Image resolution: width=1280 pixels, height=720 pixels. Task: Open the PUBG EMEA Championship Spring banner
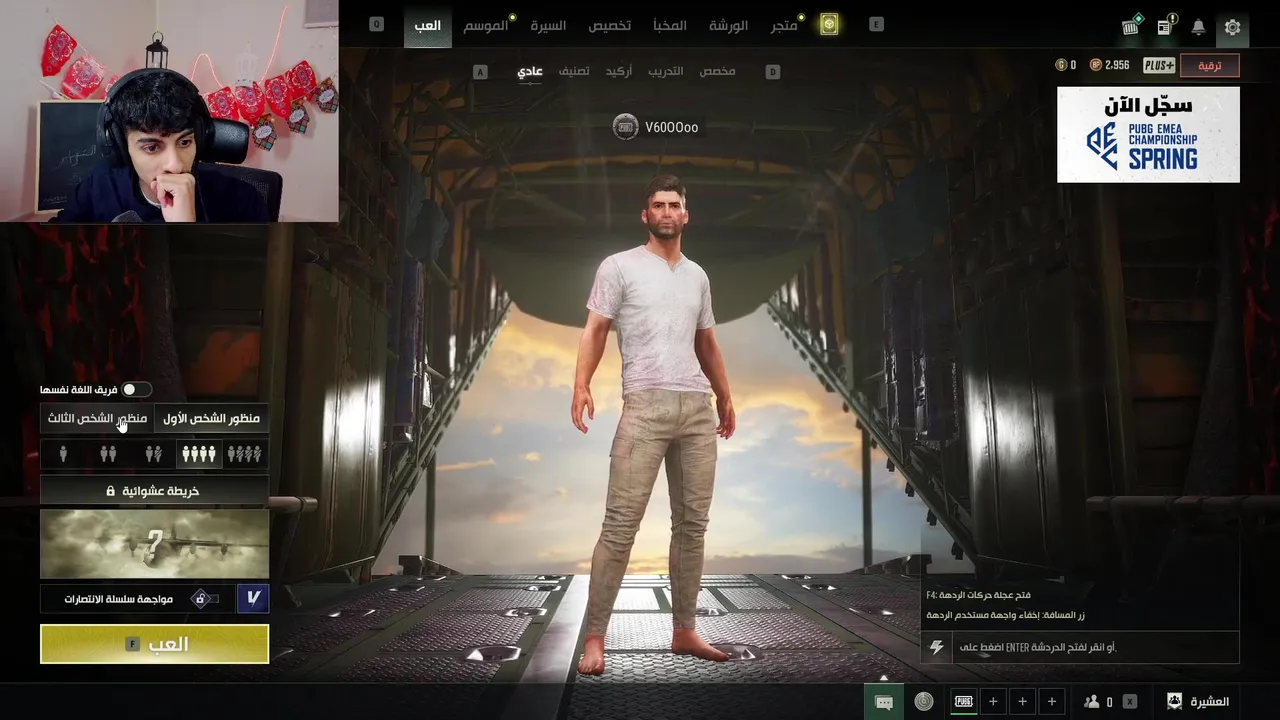[x=1148, y=134]
